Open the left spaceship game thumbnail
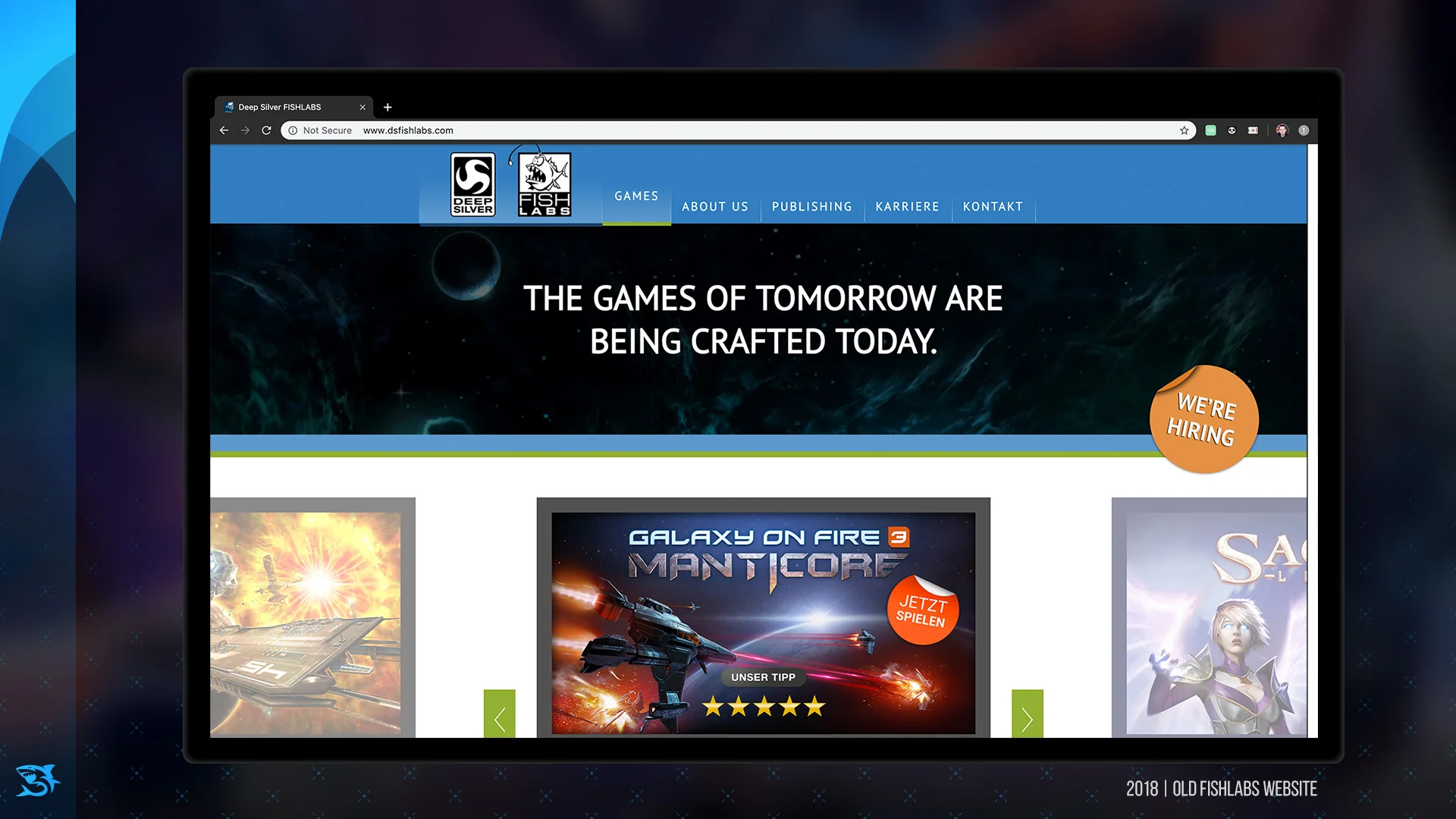The width and height of the screenshot is (1456, 819). [x=312, y=617]
